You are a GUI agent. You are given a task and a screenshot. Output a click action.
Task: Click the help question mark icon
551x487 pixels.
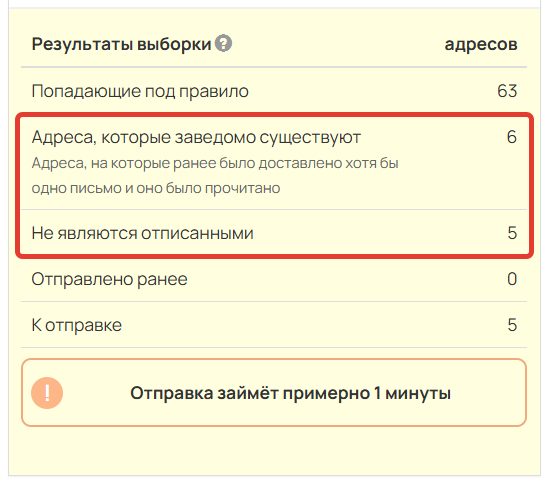(x=223, y=44)
